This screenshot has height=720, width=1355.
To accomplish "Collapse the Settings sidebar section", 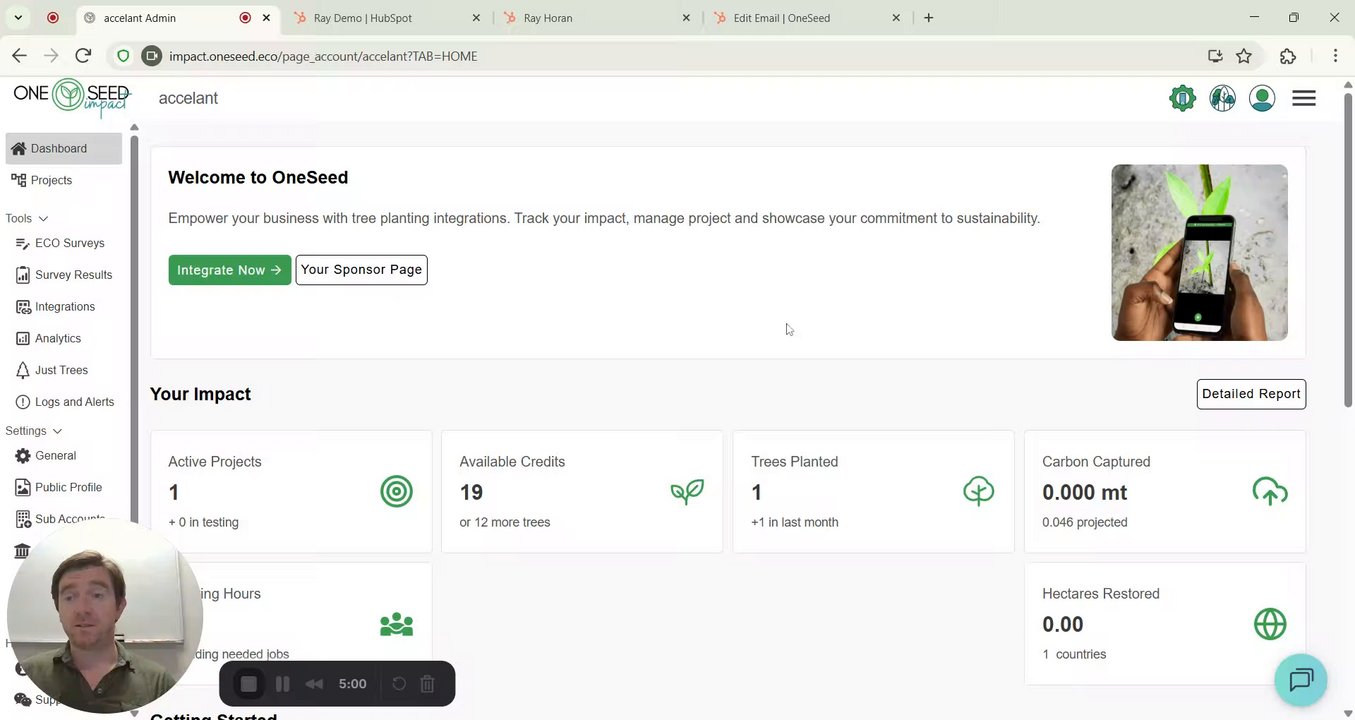I will (x=57, y=431).
